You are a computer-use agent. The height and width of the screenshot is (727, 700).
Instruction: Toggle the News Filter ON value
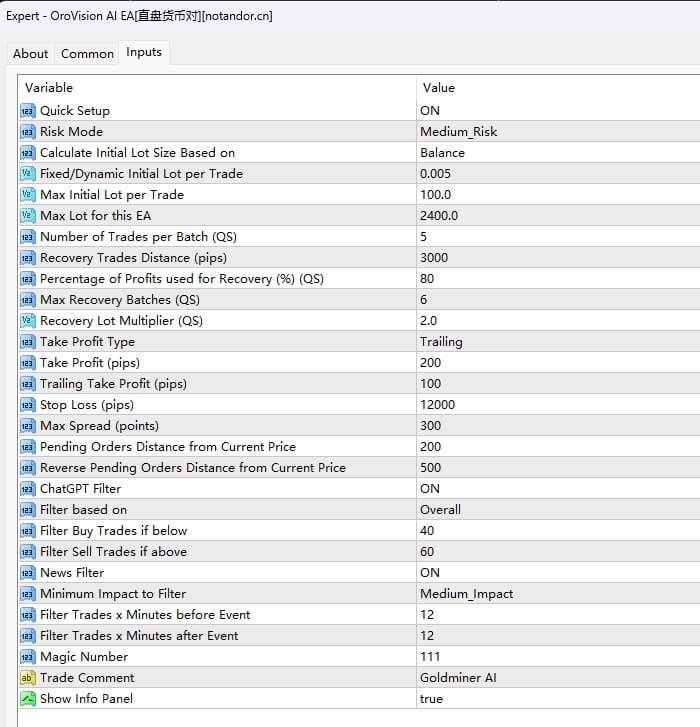[x=430, y=573]
